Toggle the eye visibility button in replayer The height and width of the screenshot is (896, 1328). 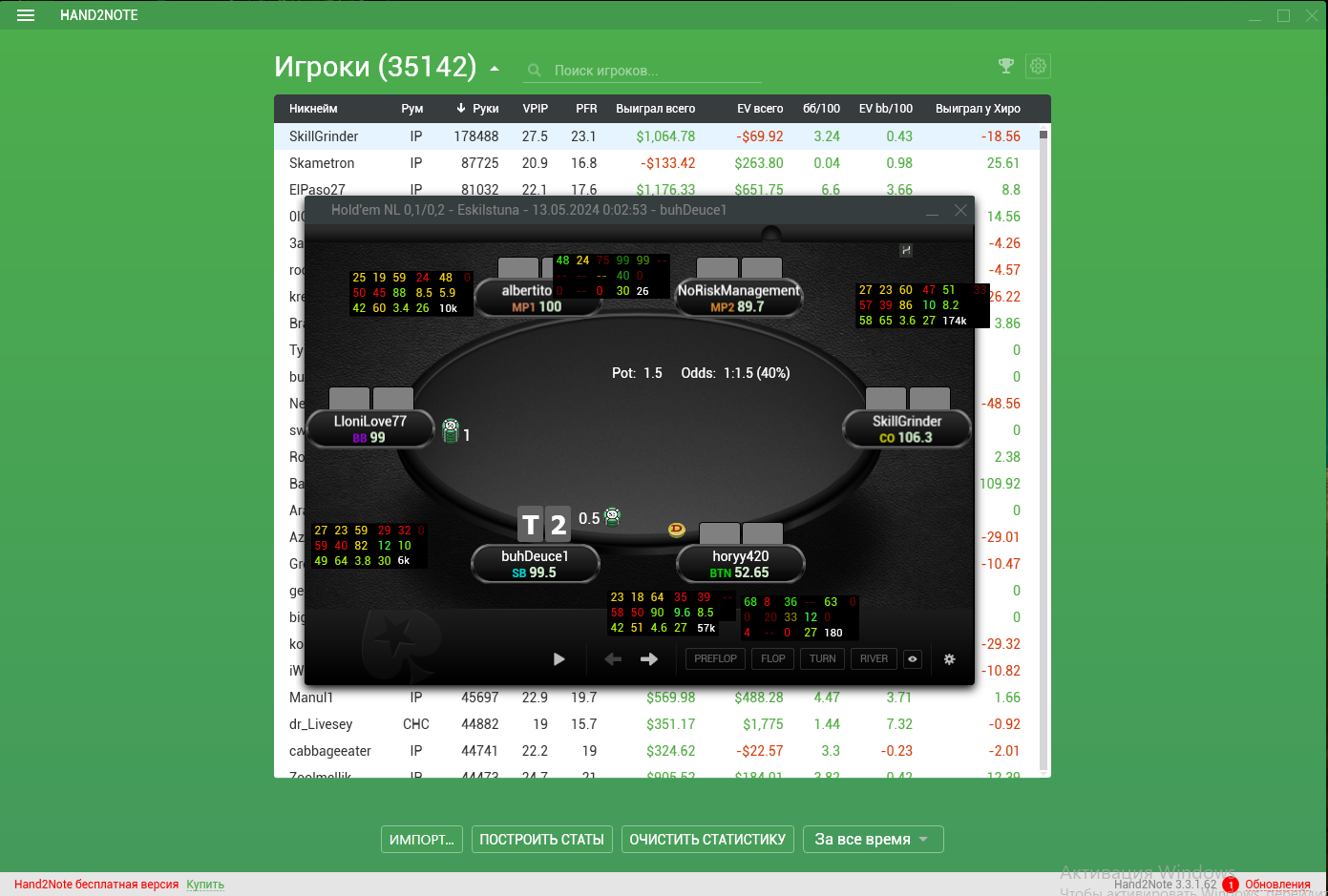tap(913, 658)
